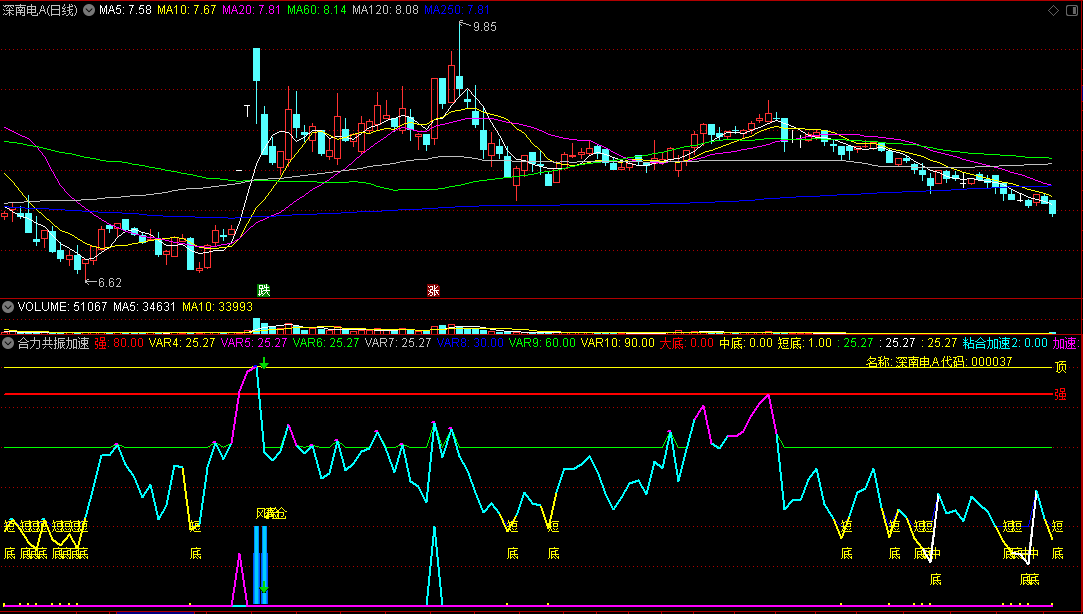Click the magenta 加速: label at the right edge
Viewport: 1083px width, 614px height.
point(1064,343)
